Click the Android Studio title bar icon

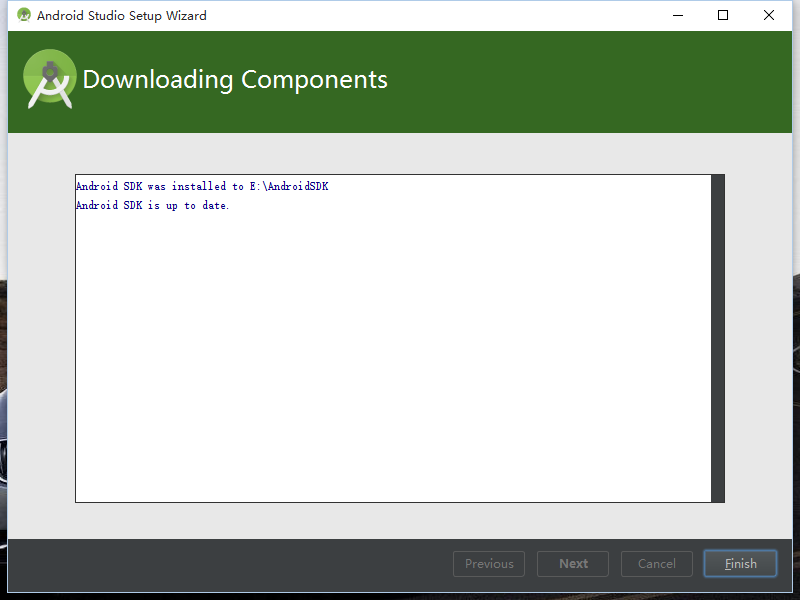point(24,15)
